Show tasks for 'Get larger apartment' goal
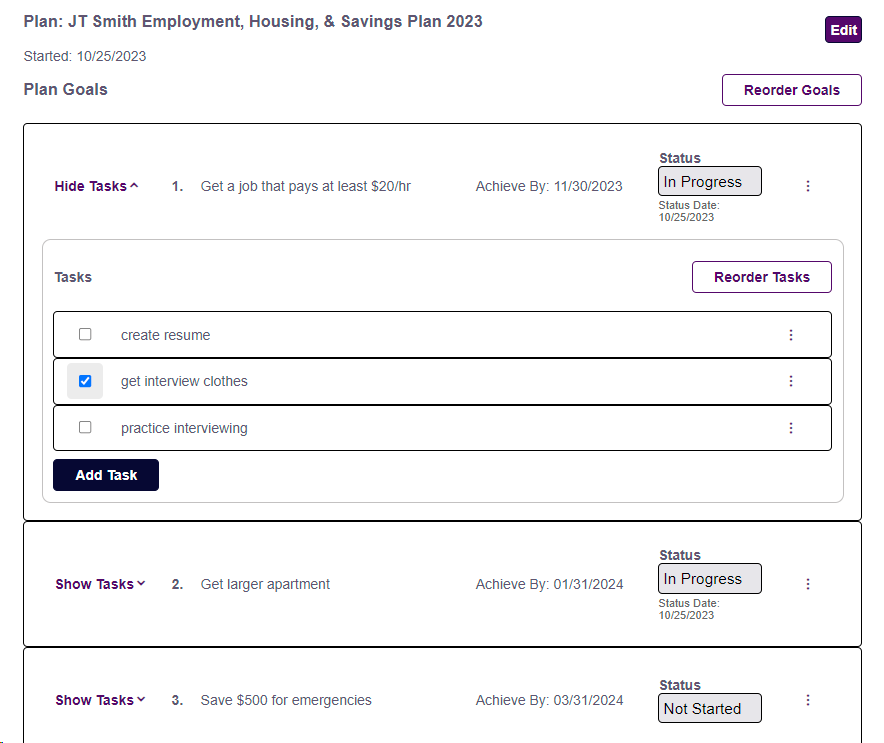 [x=100, y=584]
